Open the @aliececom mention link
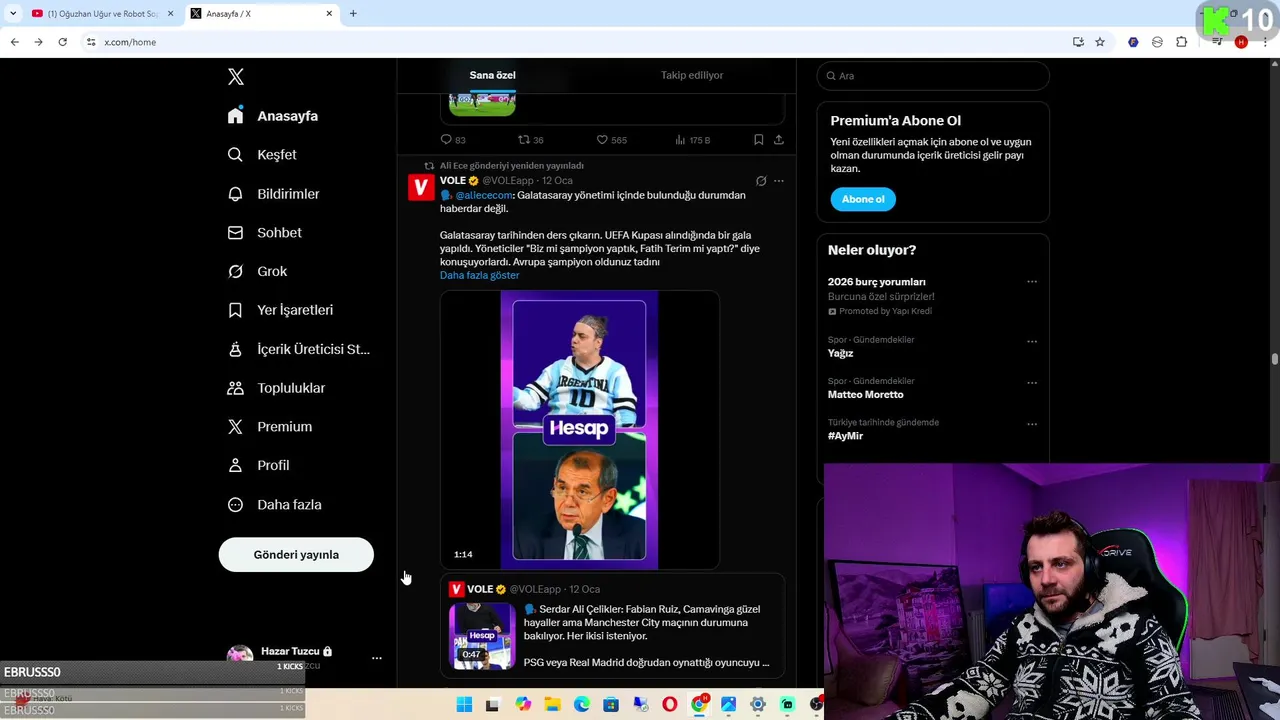Image resolution: width=1280 pixels, height=720 pixels. (484, 195)
